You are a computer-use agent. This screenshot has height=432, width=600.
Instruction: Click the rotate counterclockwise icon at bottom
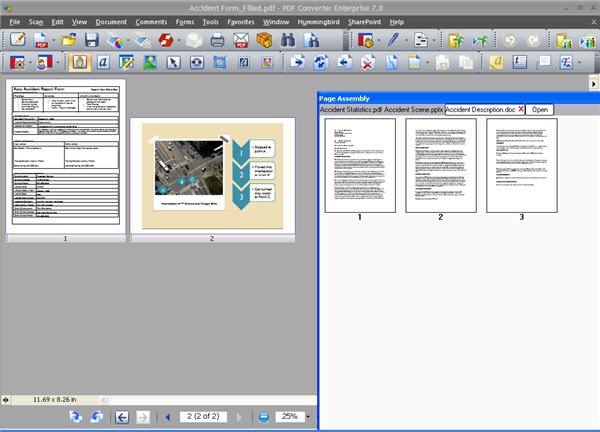click(x=74, y=416)
